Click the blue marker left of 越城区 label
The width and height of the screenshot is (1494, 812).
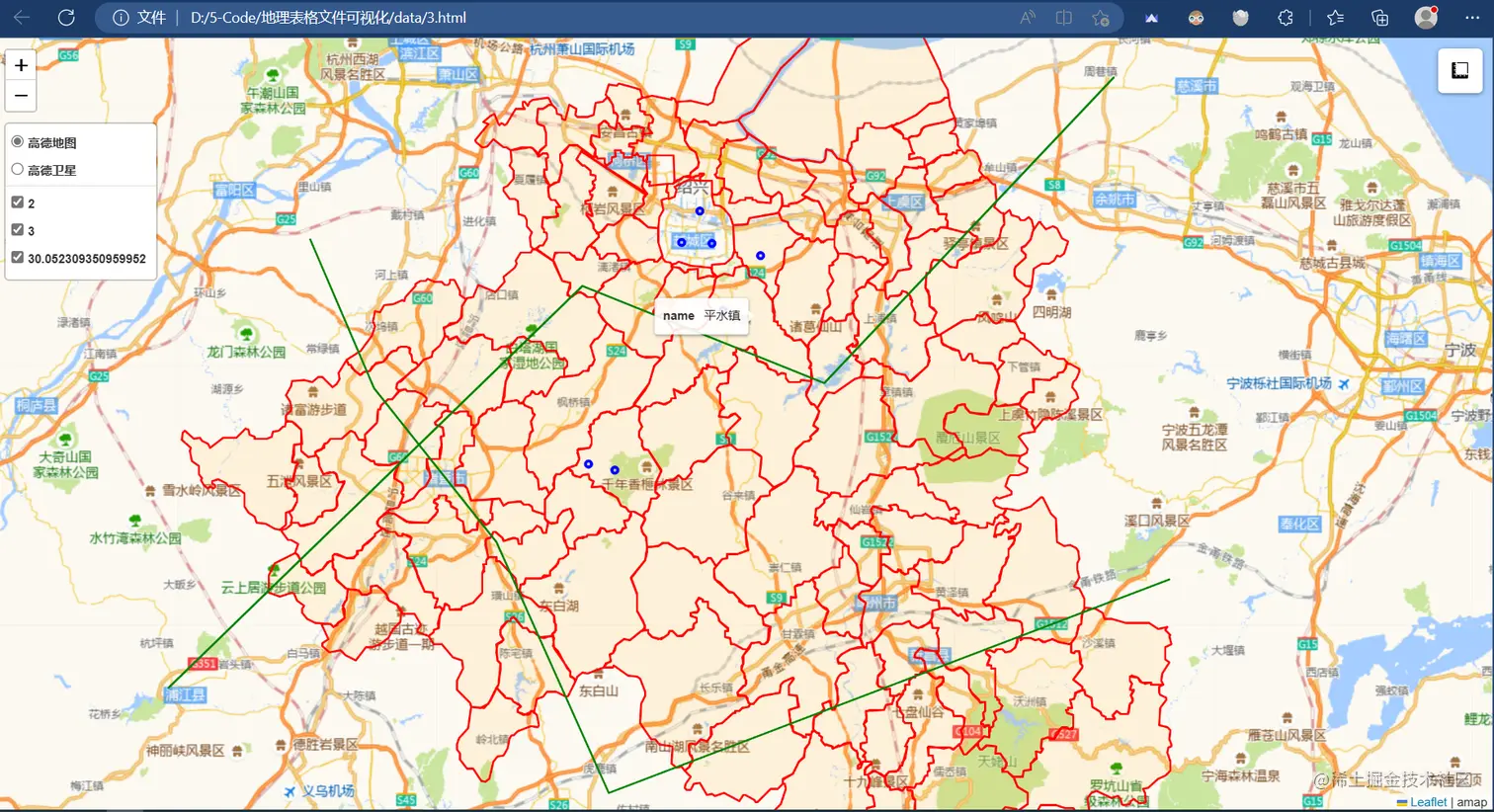pos(681,242)
